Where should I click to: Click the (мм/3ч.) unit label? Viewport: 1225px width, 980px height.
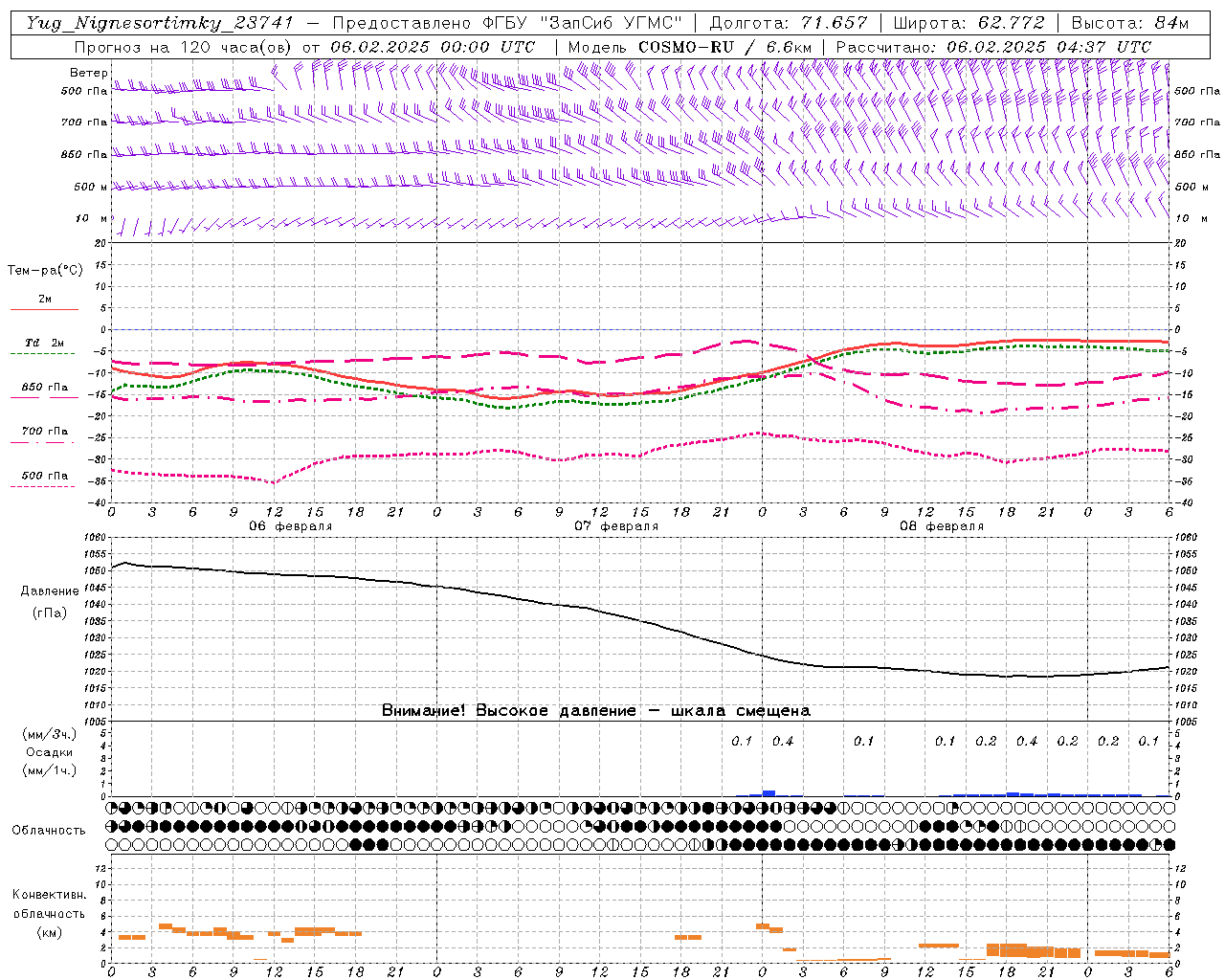click(x=50, y=734)
